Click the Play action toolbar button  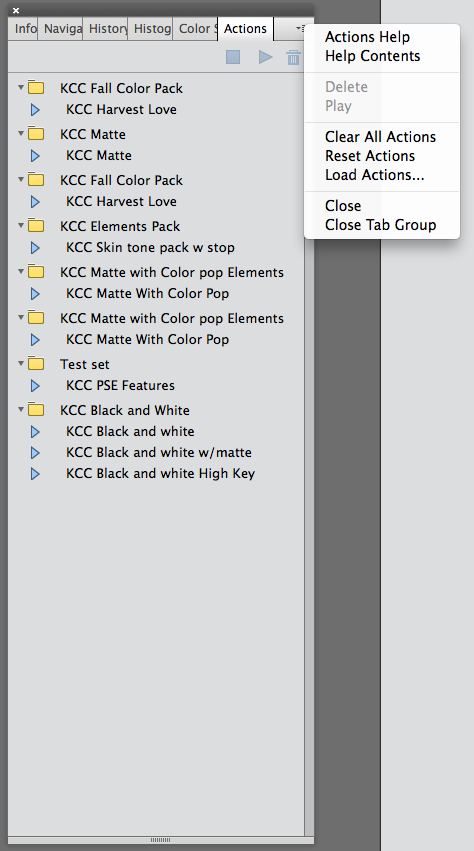click(x=265, y=57)
